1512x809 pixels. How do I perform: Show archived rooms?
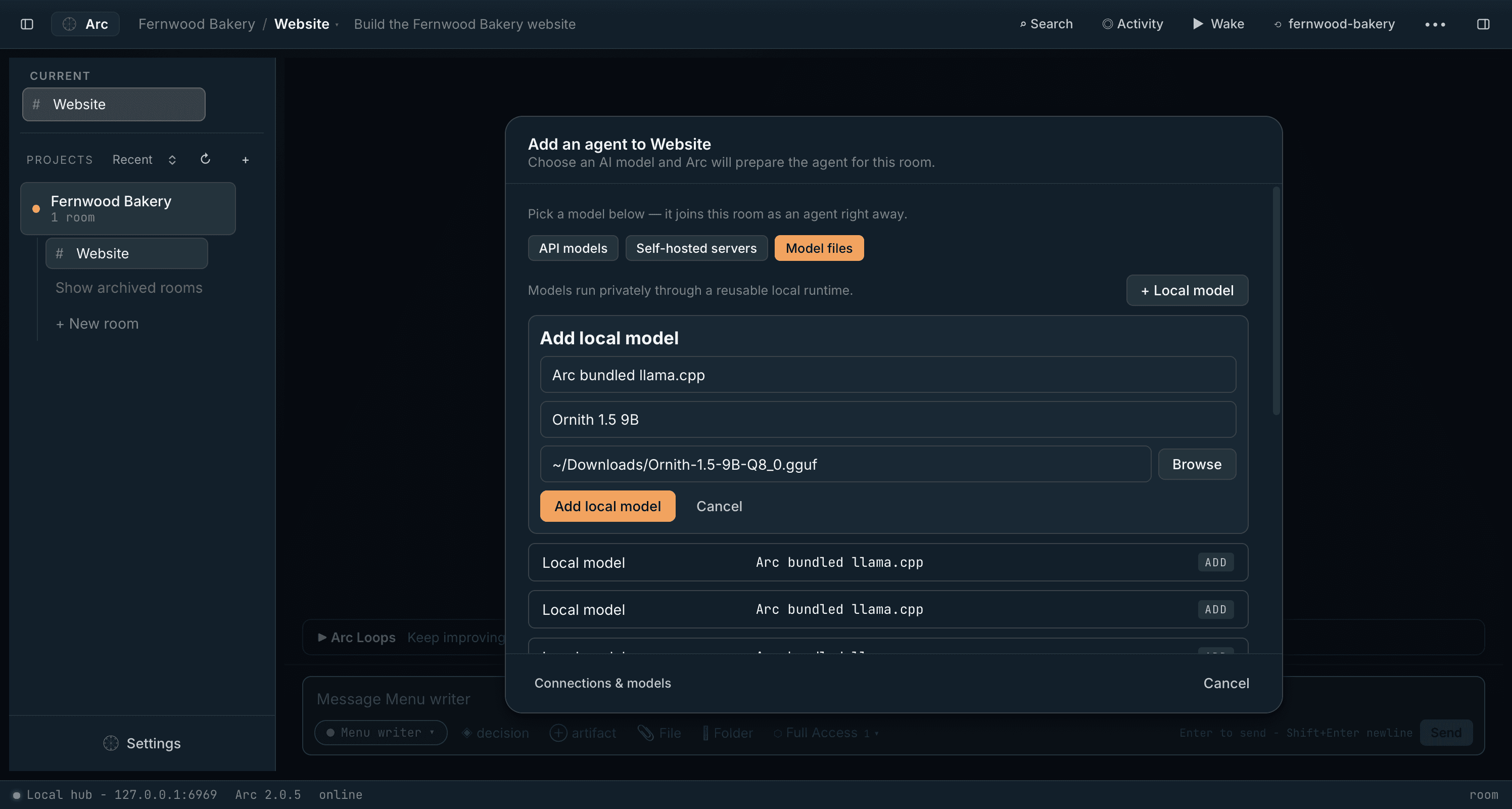click(x=128, y=288)
